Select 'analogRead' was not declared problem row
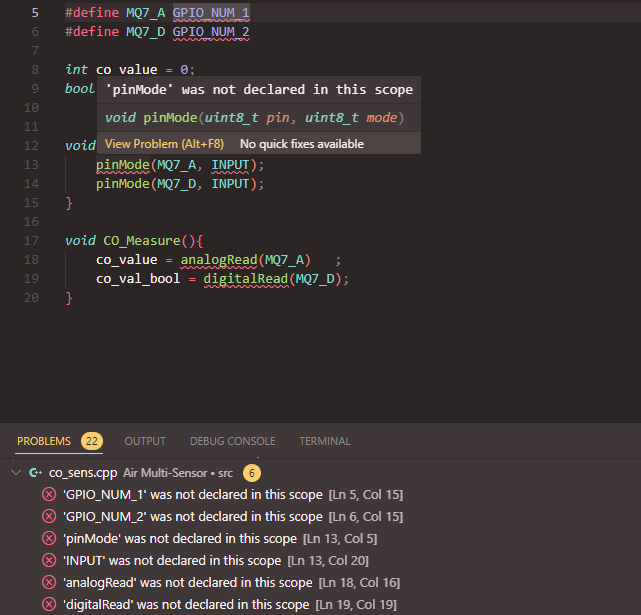The image size is (641, 615). 320,582
